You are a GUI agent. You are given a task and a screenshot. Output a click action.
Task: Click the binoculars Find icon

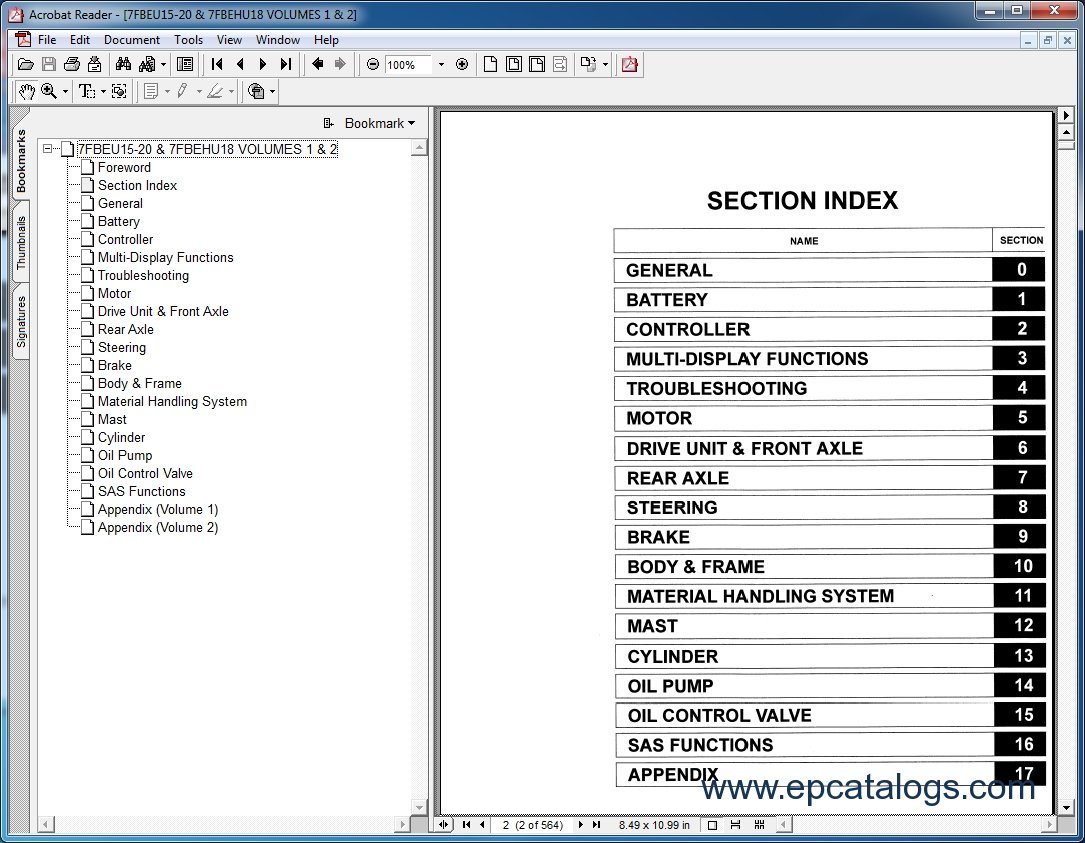click(123, 64)
